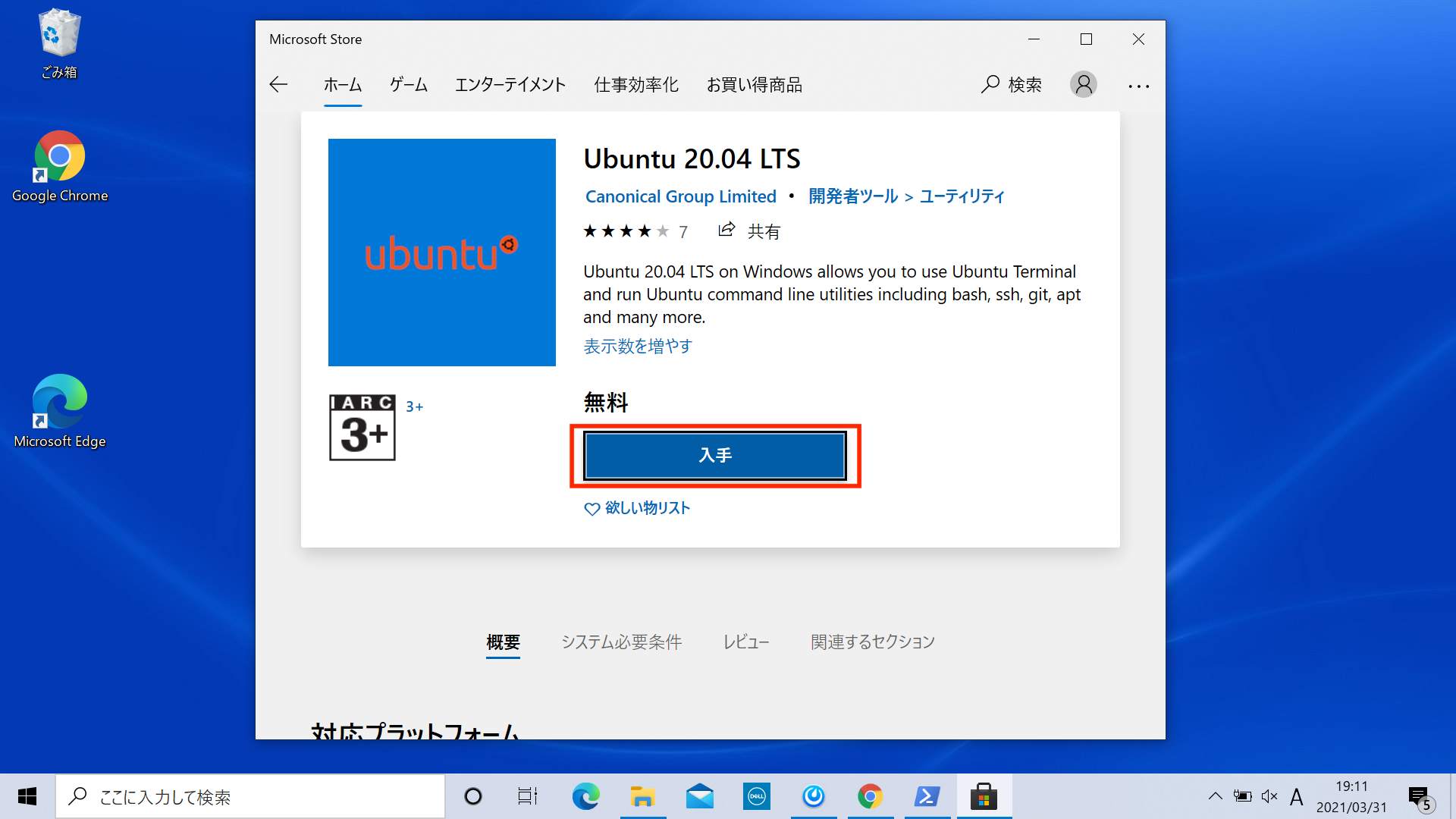Viewport: 1456px width, 819px height.
Task: Show hidden system tray icons
Action: click(1215, 796)
